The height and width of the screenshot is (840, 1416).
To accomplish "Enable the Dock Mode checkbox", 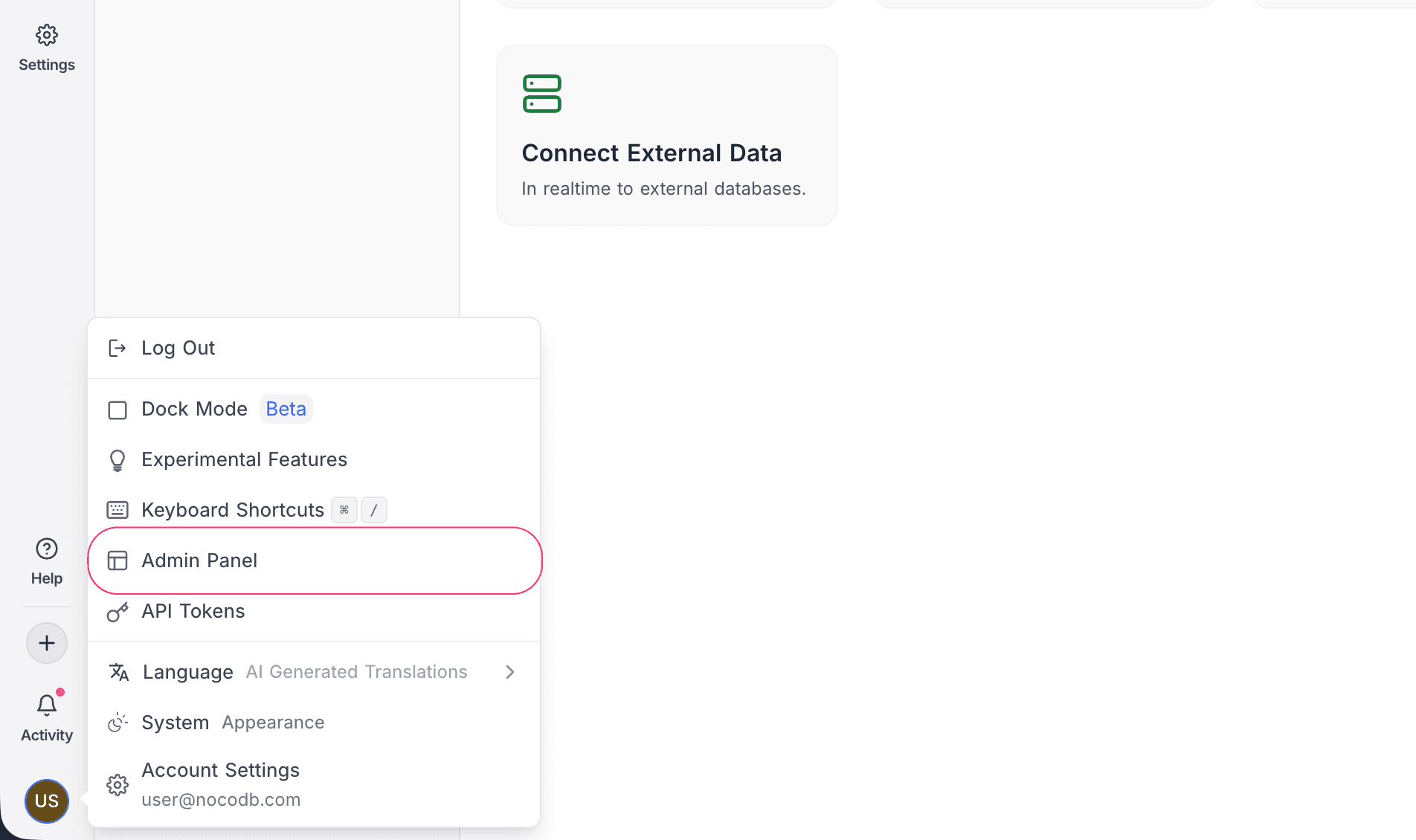I will 118,410.
